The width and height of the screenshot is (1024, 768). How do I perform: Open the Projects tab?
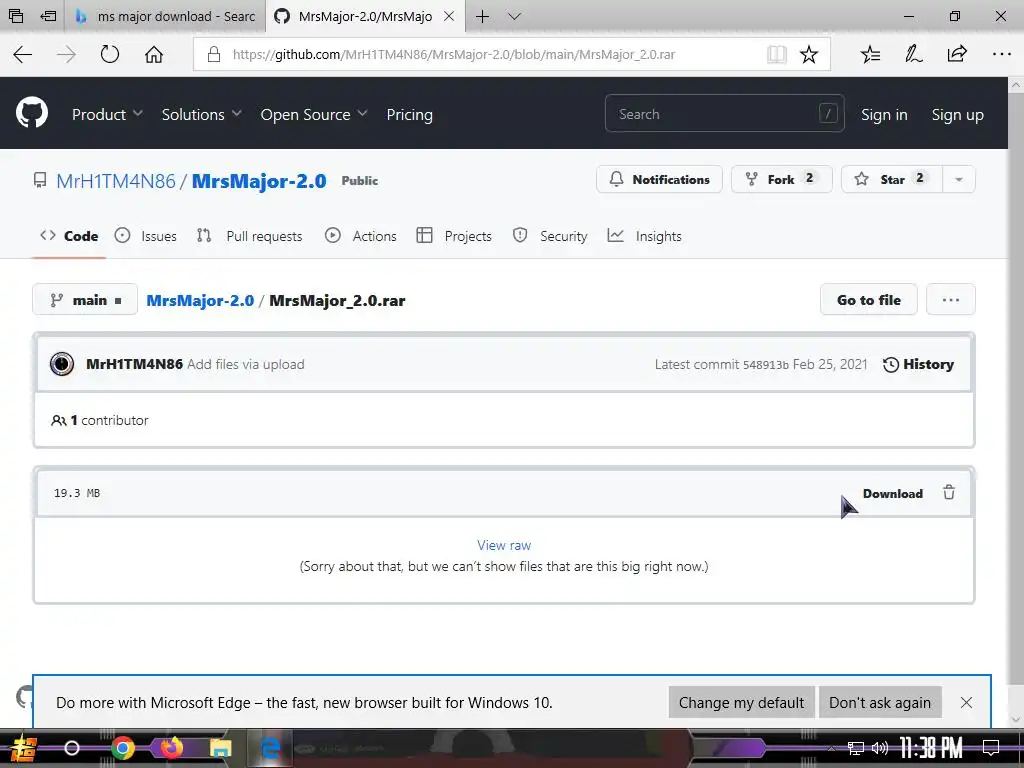(454, 236)
